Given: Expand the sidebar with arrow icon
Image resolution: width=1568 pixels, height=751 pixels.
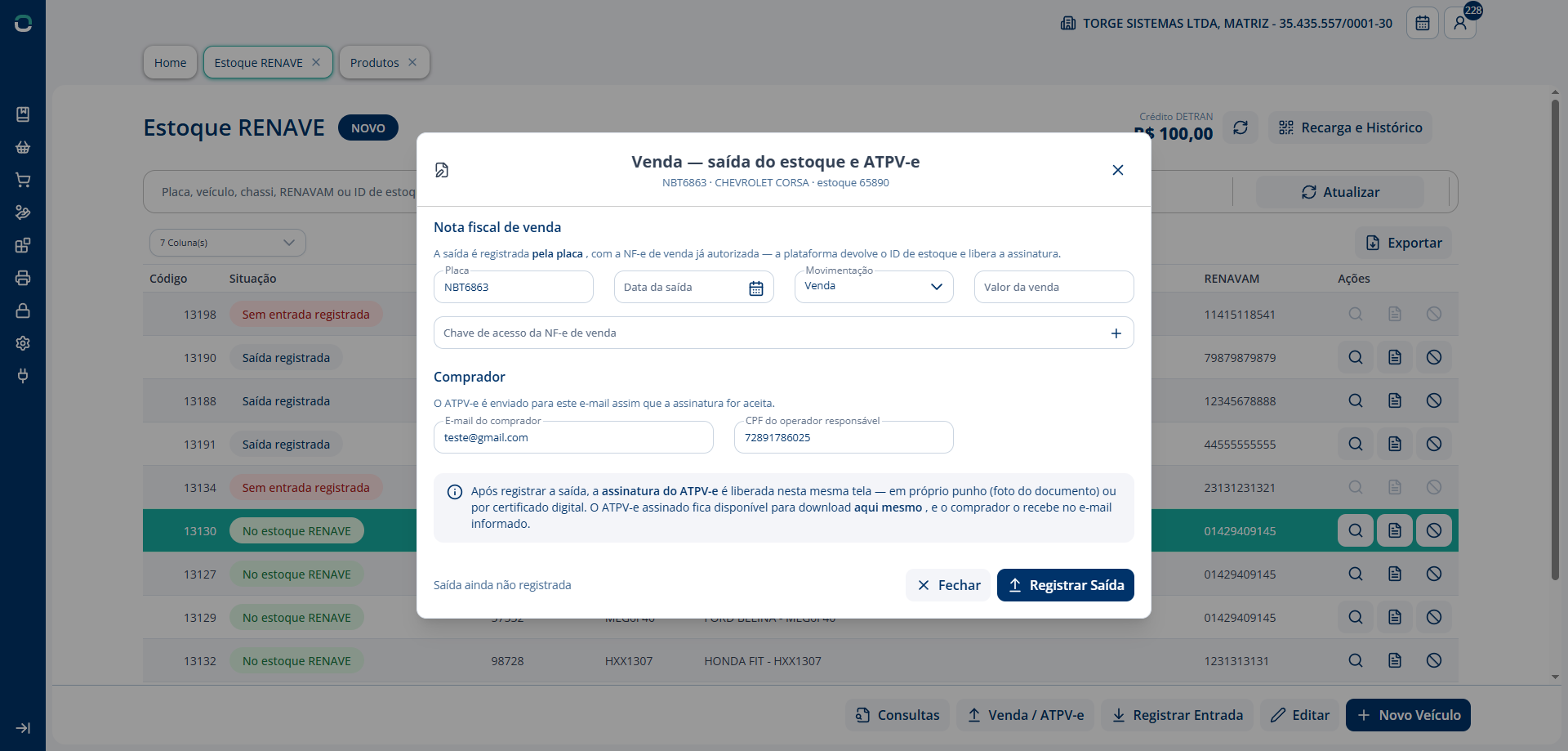Looking at the screenshot, I should [23, 728].
